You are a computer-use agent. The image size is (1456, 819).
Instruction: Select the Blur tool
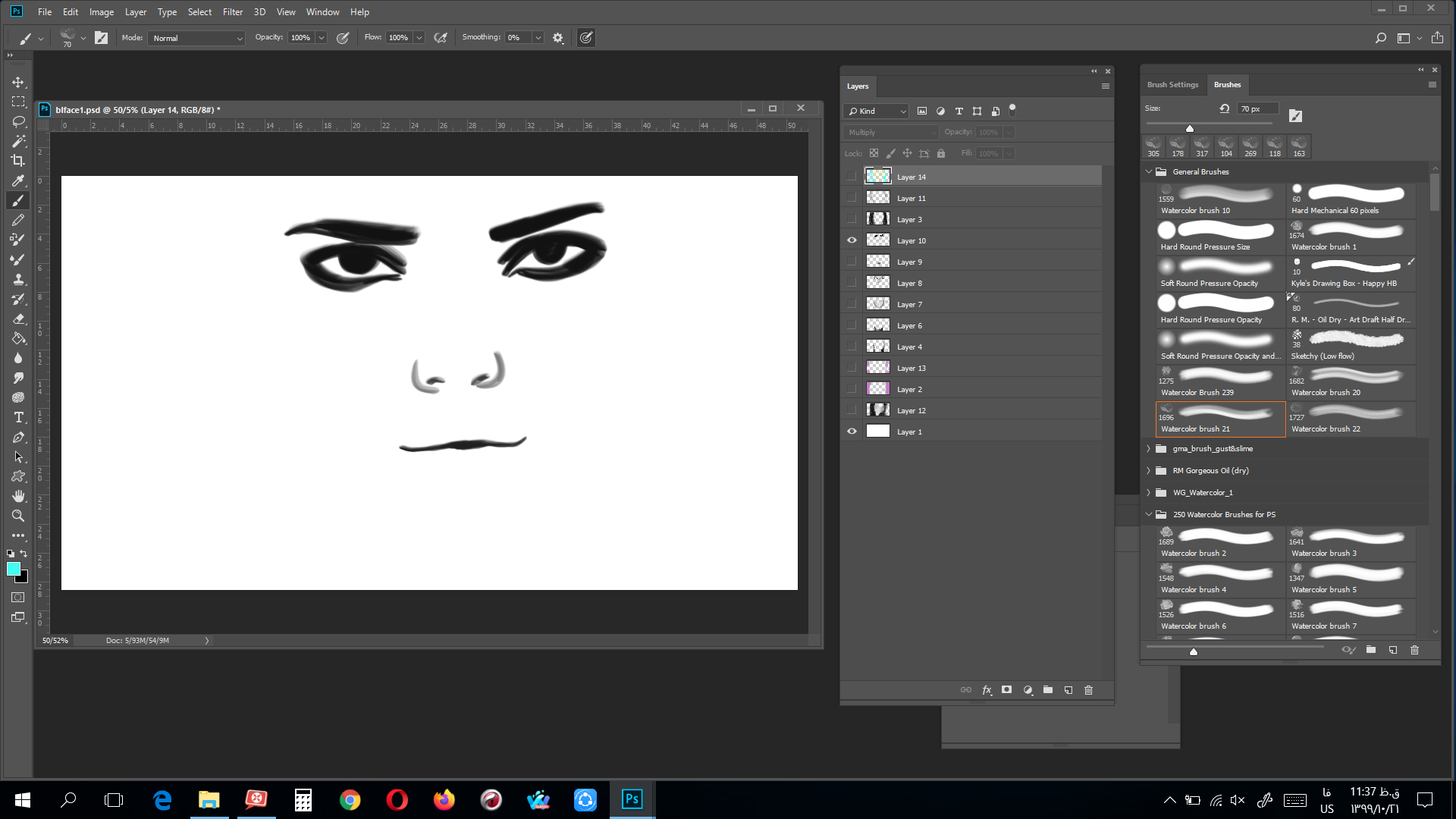(x=18, y=358)
